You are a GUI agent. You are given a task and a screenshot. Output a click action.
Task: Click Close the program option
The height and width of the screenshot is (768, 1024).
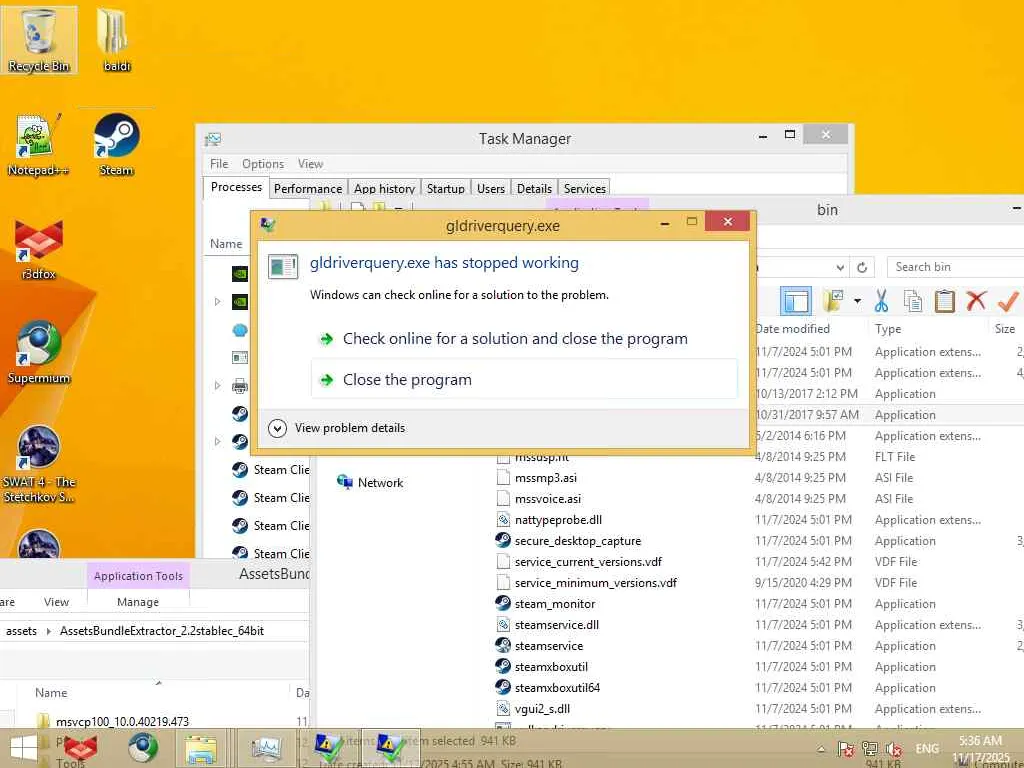(x=524, y=379)
